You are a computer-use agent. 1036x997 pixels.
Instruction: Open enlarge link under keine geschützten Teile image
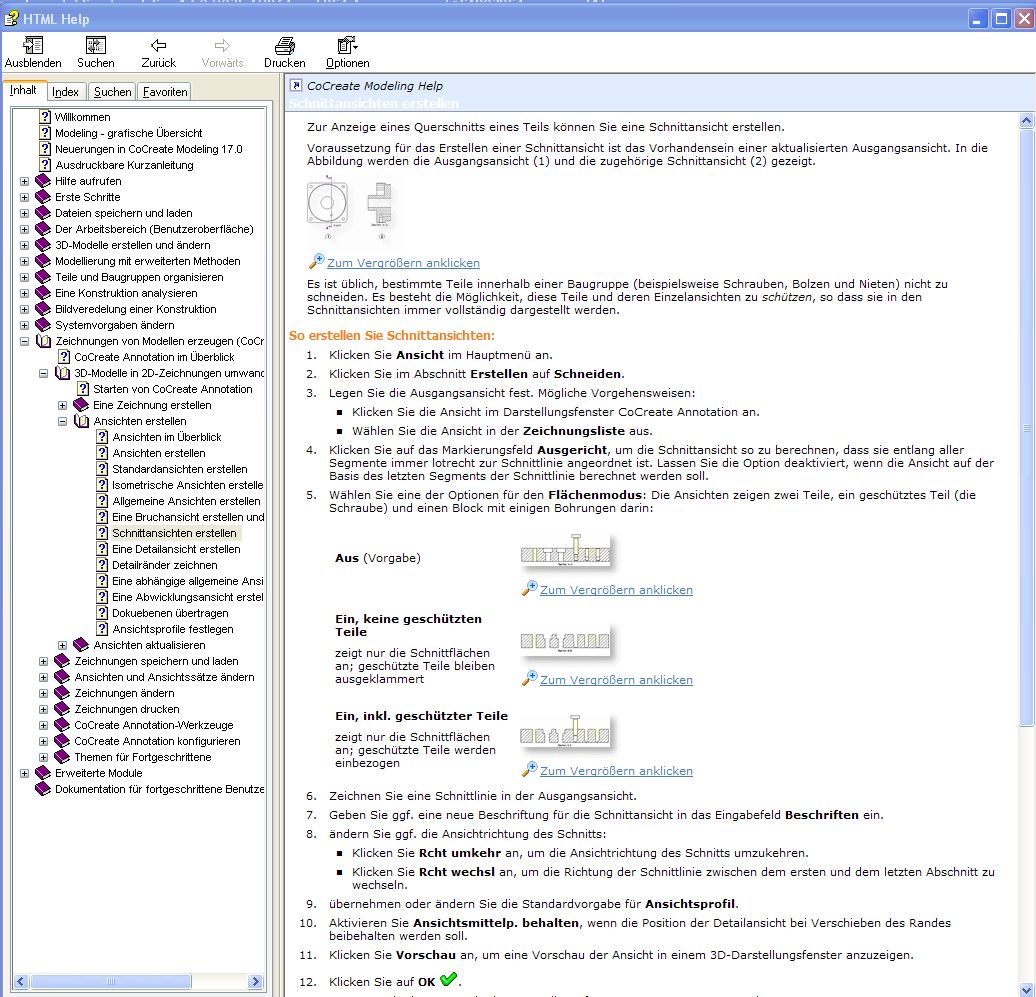616,680
